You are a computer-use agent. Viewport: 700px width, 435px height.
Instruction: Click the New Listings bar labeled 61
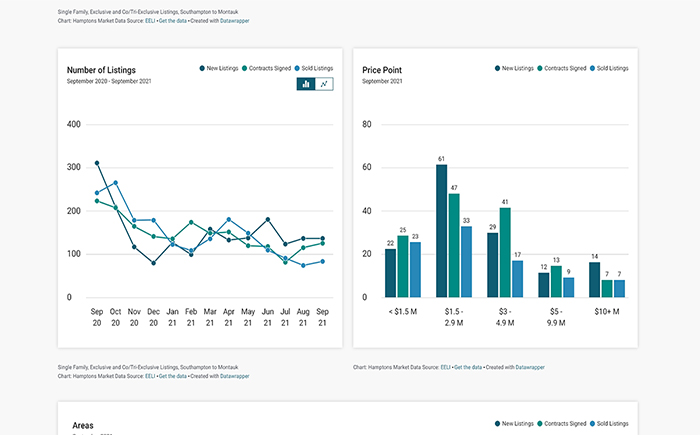(442, 231)
